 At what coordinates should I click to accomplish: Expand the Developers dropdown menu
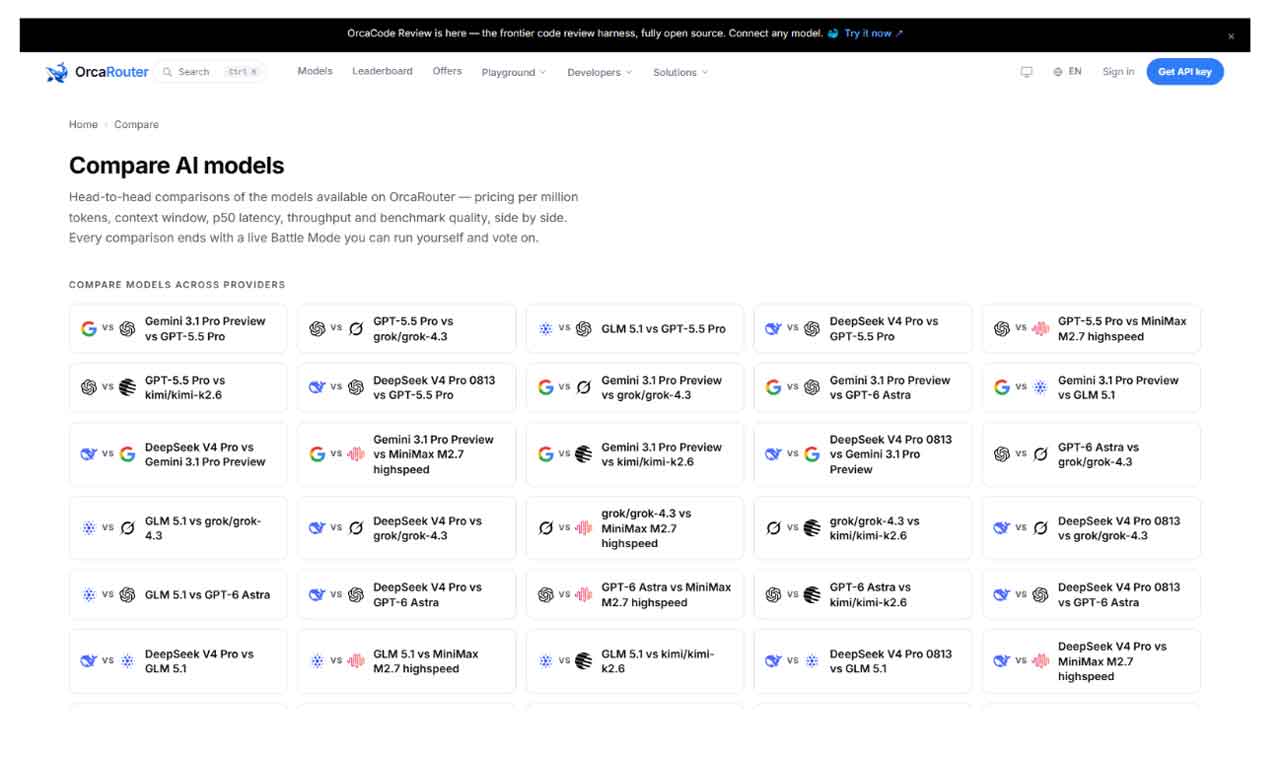point(600,72)
